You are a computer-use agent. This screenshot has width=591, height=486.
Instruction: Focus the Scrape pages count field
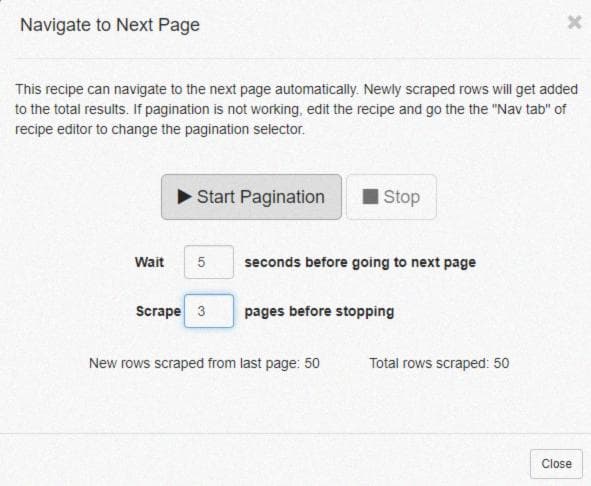pyautogui.click(x=209, y=311)
